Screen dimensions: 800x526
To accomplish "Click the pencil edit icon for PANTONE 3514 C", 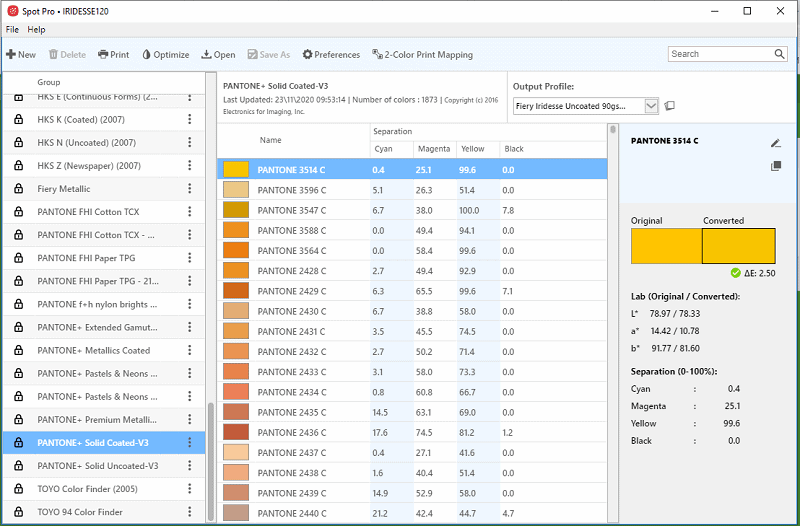I will tap(775, 143).
